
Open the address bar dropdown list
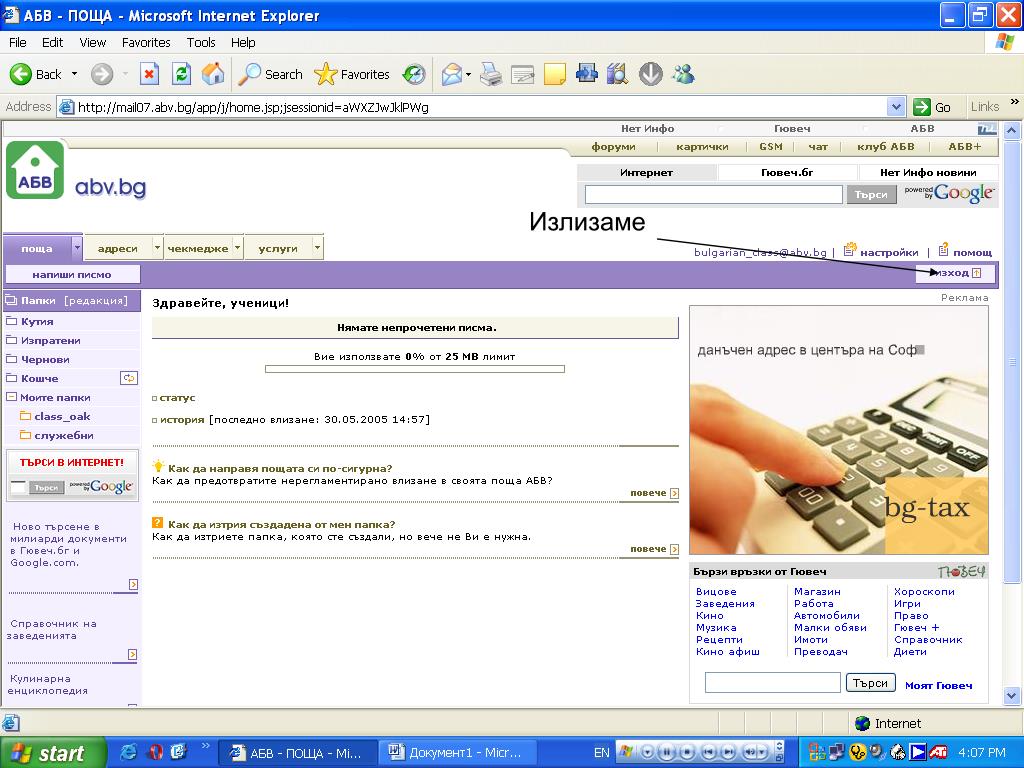point(896,107)
